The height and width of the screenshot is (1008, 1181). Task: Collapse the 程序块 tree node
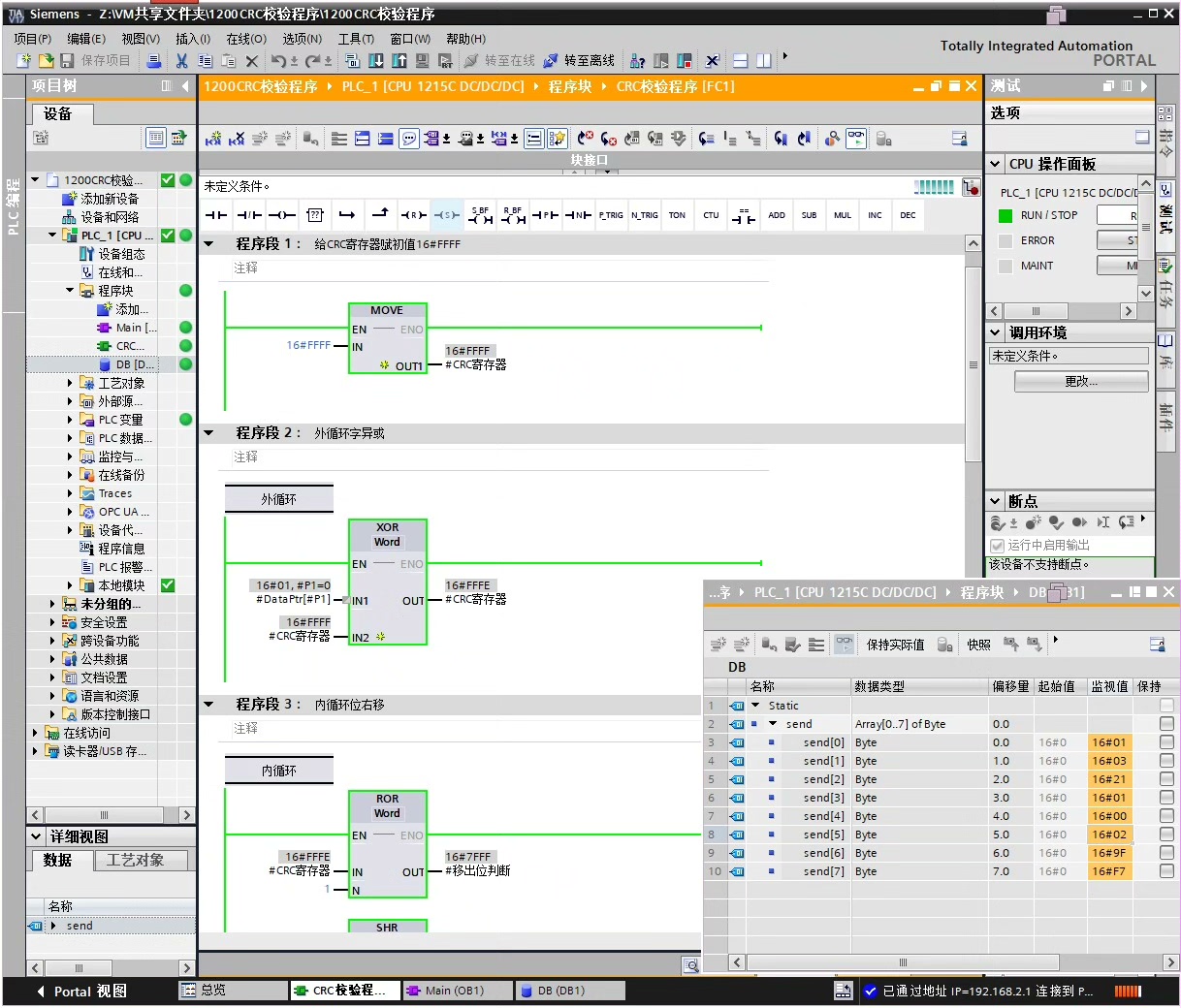pos(70,291)
